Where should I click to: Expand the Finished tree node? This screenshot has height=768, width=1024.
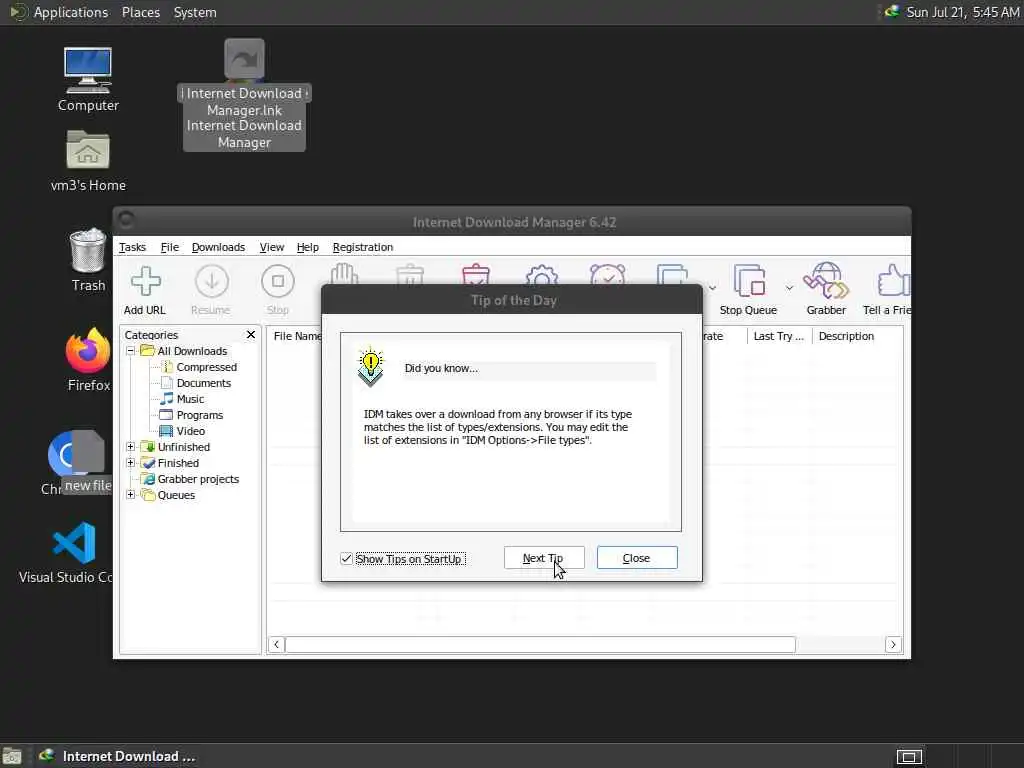[131, 463]
